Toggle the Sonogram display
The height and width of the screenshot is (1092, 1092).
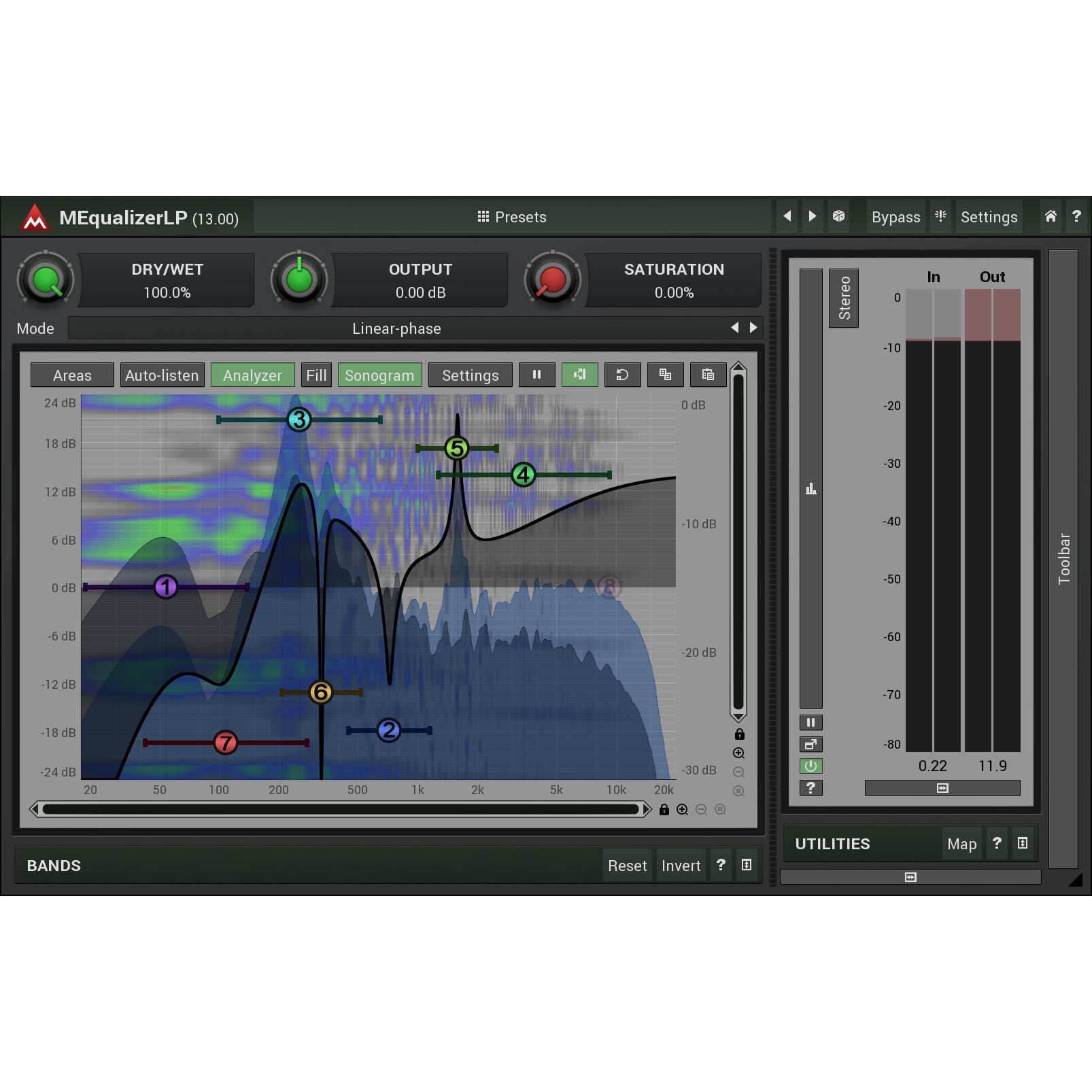(x=379, y=375)
